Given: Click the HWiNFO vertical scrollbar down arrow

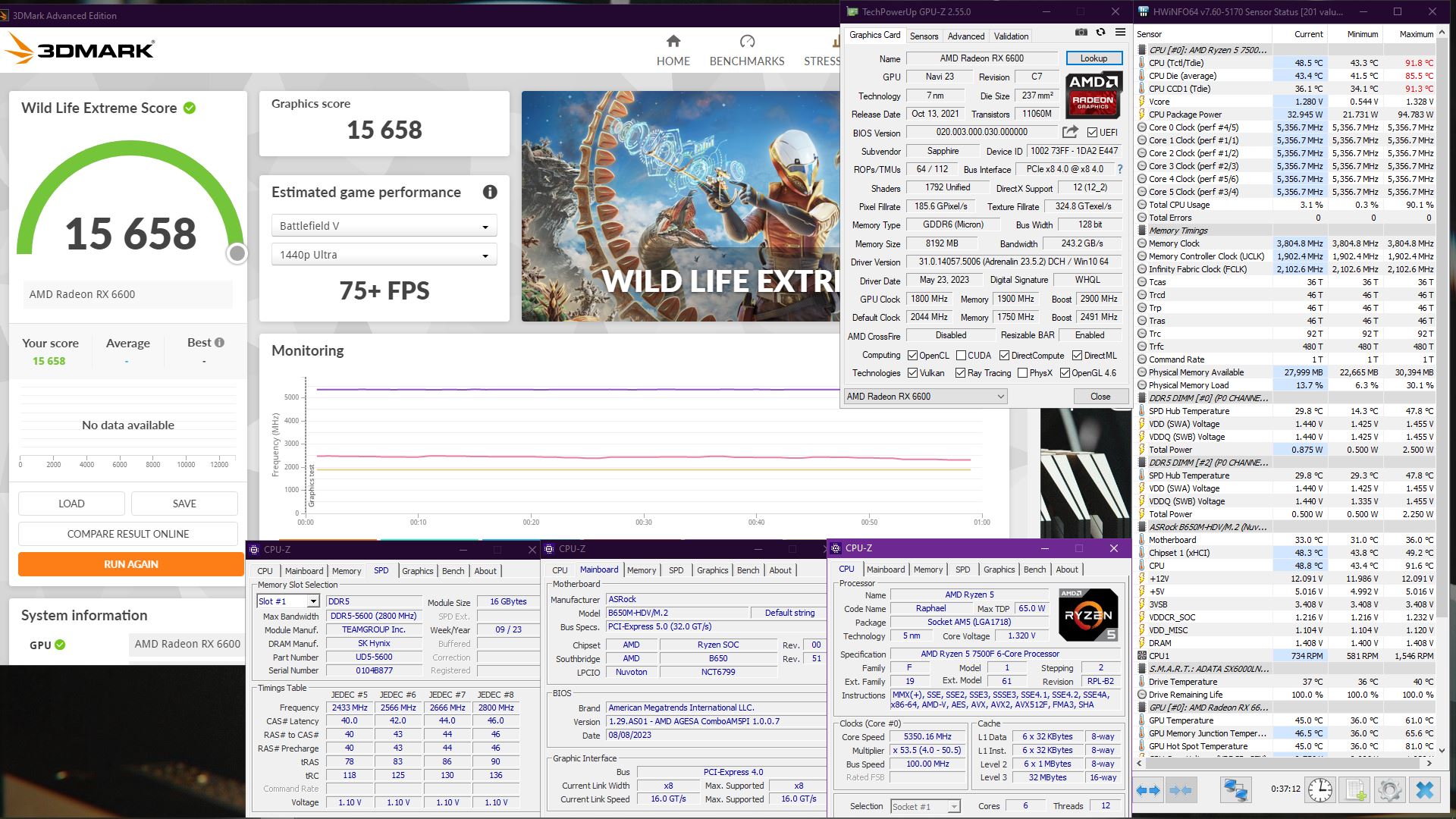Looking at the screenshot, I should (x=1442, y=752).
